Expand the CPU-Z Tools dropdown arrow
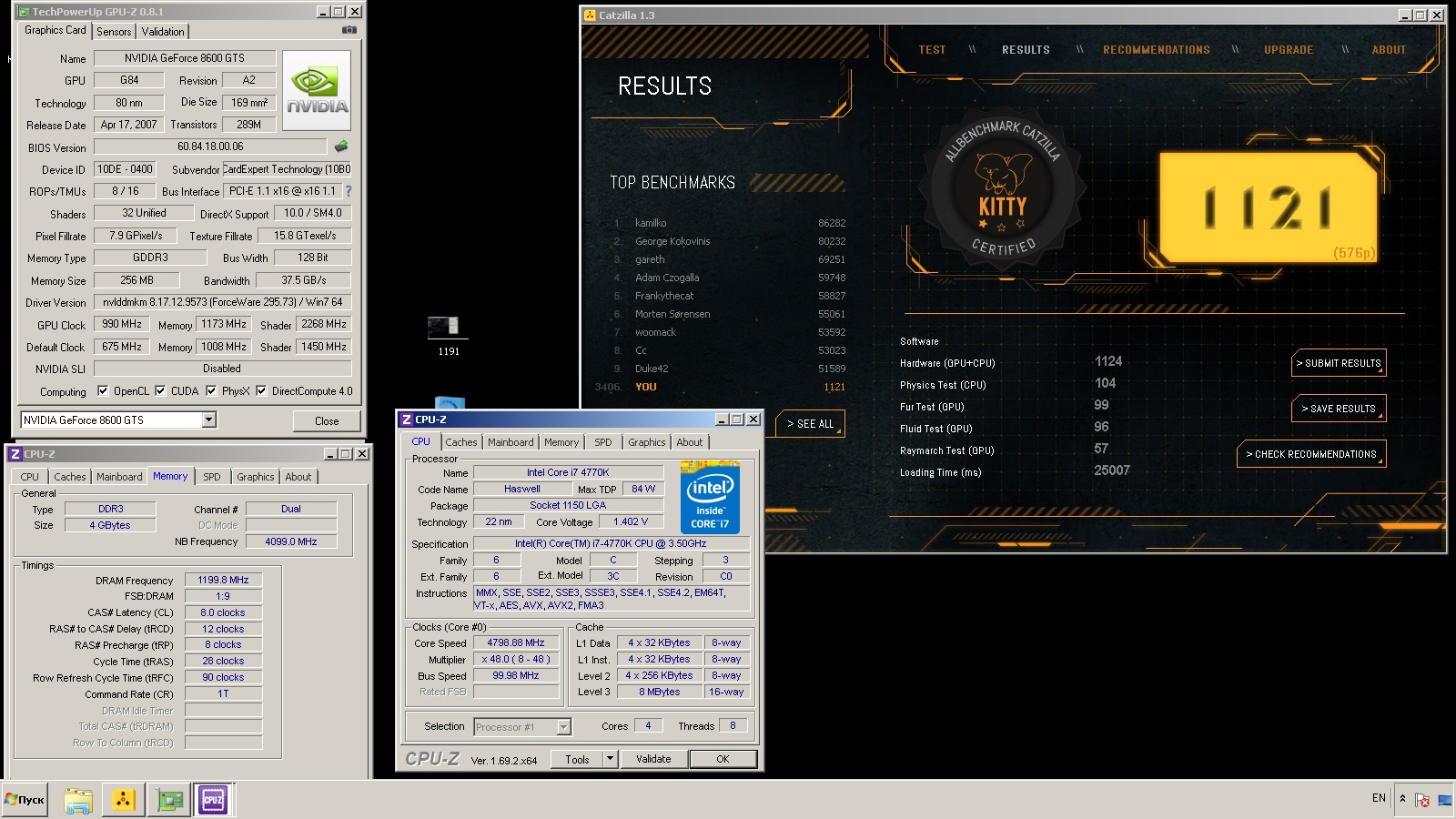The image size is (1456, 819). [611, 759]
